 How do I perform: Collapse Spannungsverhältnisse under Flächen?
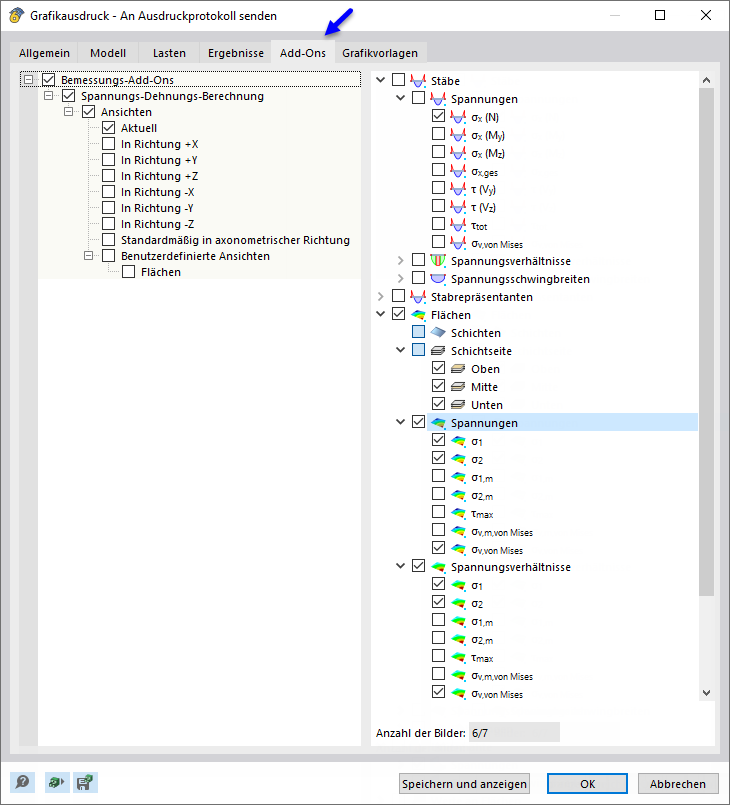point(400,566)
